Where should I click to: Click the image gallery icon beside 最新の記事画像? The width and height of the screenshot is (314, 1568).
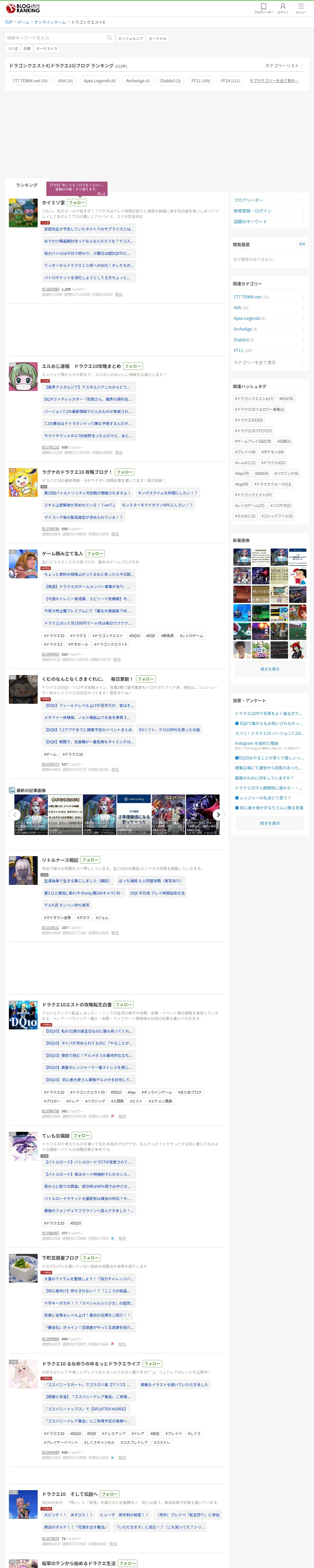12,790
